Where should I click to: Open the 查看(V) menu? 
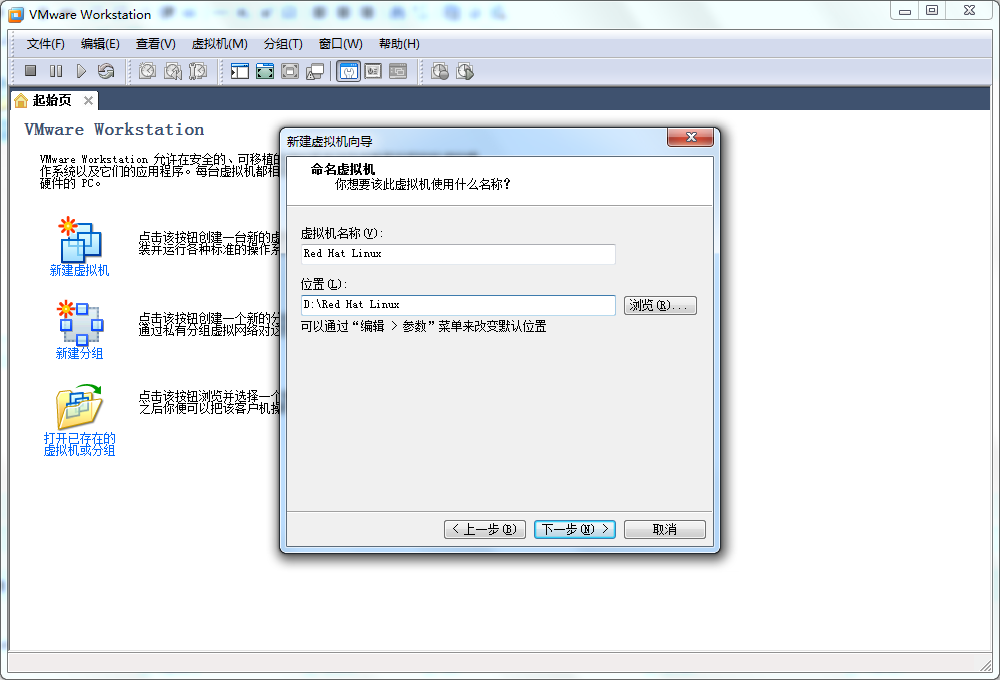click(x=156, y=44)
